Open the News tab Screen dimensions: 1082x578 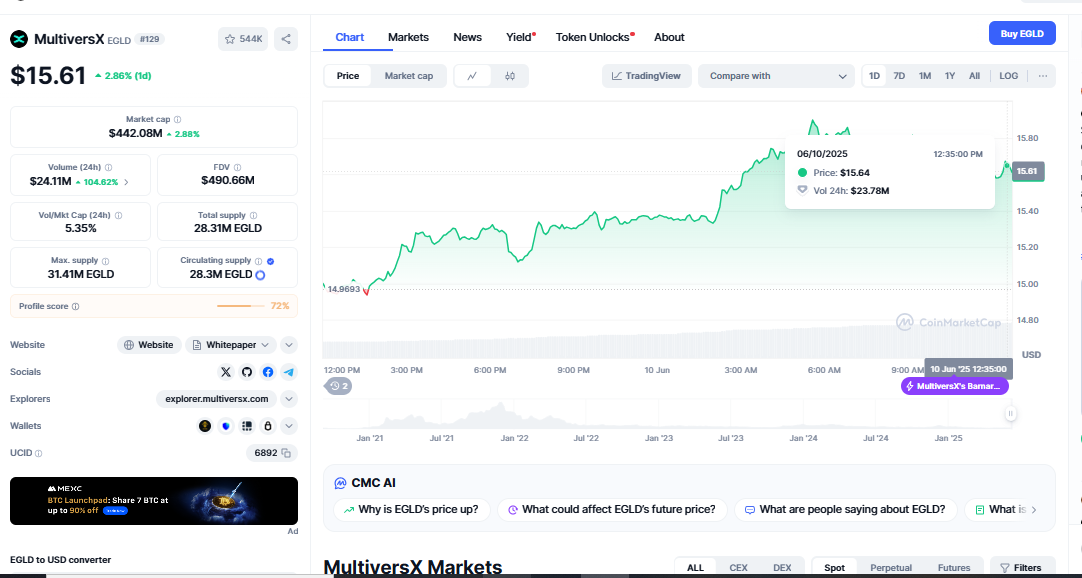(x=468, y=37)
